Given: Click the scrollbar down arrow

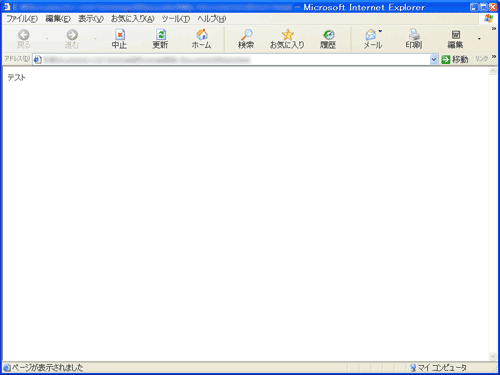Looking at the screenshot, I should click(493, 356).
